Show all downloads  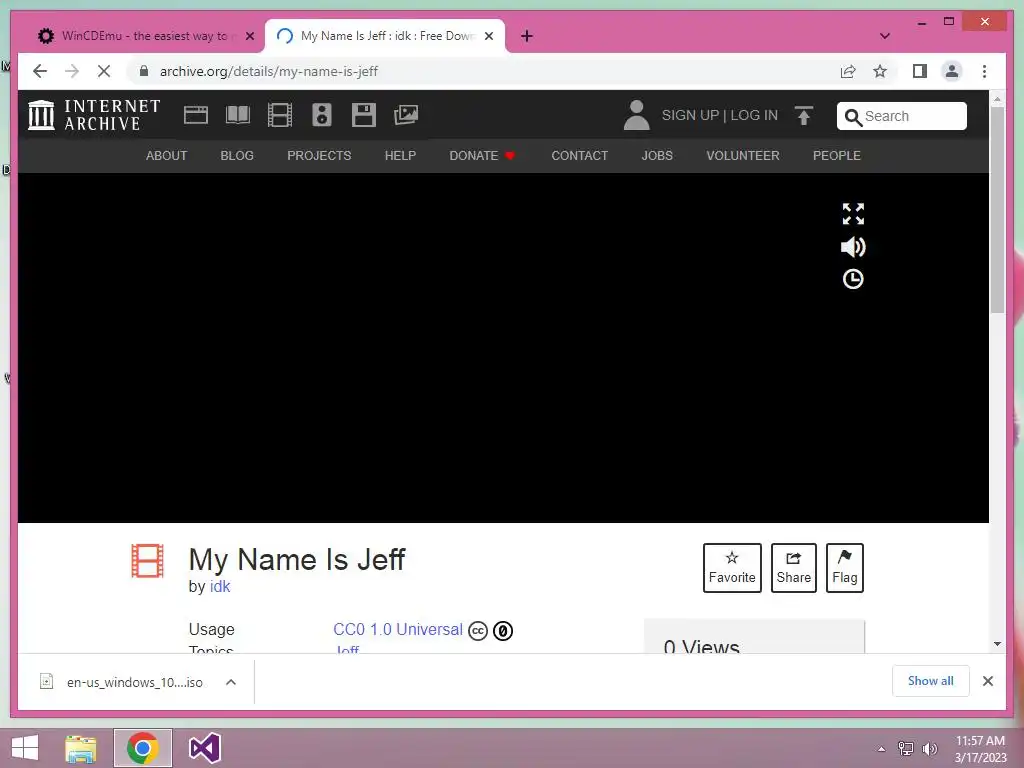point(931,681)
